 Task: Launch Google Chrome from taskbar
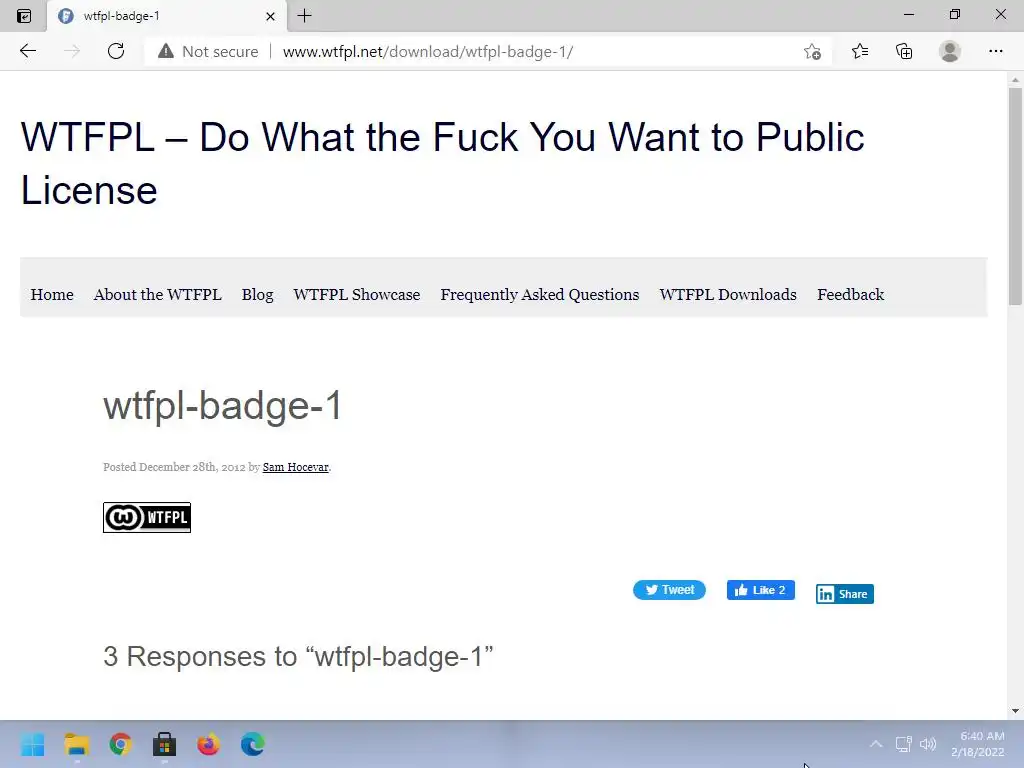click(120, 744)
